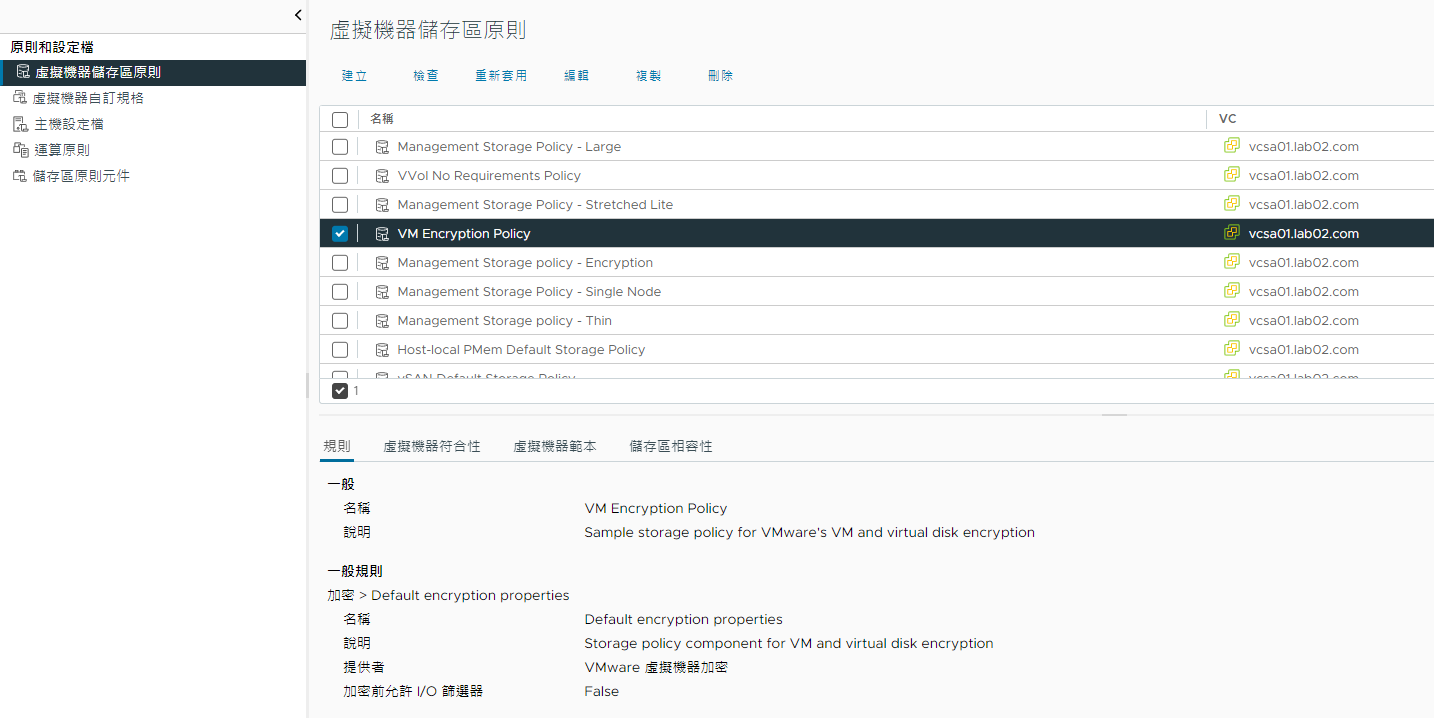Click the sidebar vertical splitter handle

click(x=307, y=386)
